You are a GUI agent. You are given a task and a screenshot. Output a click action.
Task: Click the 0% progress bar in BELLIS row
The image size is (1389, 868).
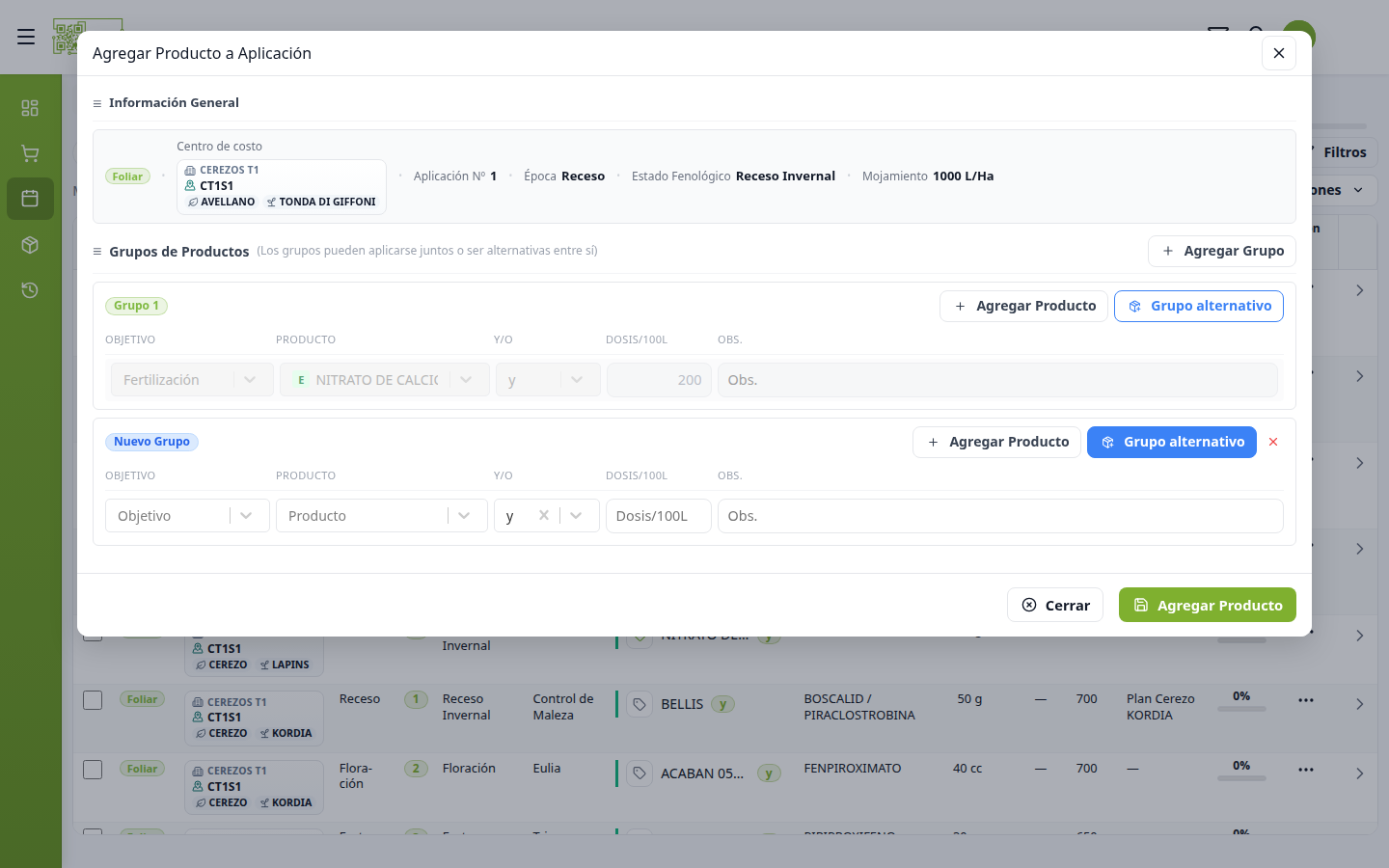[x=1241, y=709]
